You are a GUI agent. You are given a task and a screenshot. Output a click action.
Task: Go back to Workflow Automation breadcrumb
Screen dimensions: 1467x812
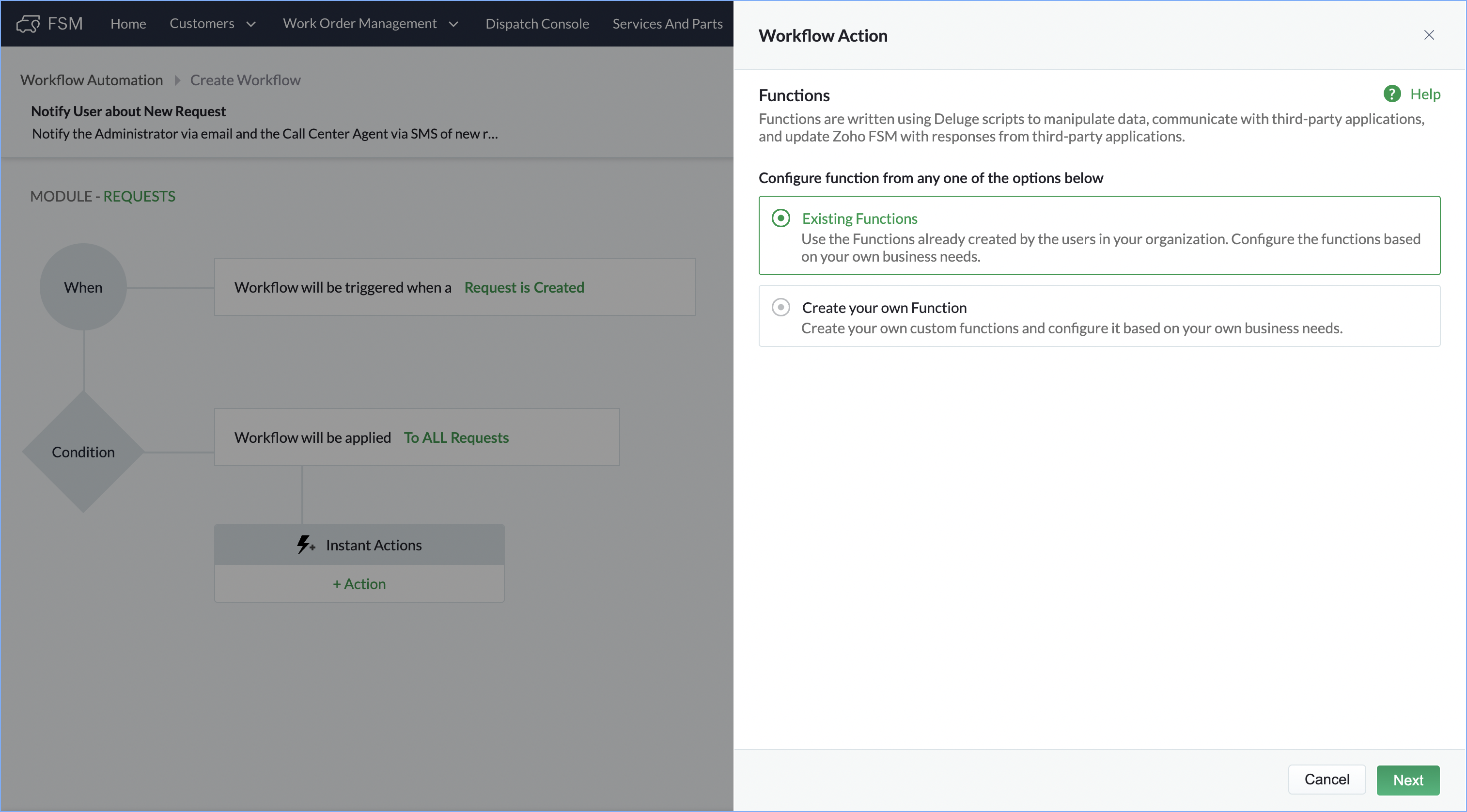(92, 80)
